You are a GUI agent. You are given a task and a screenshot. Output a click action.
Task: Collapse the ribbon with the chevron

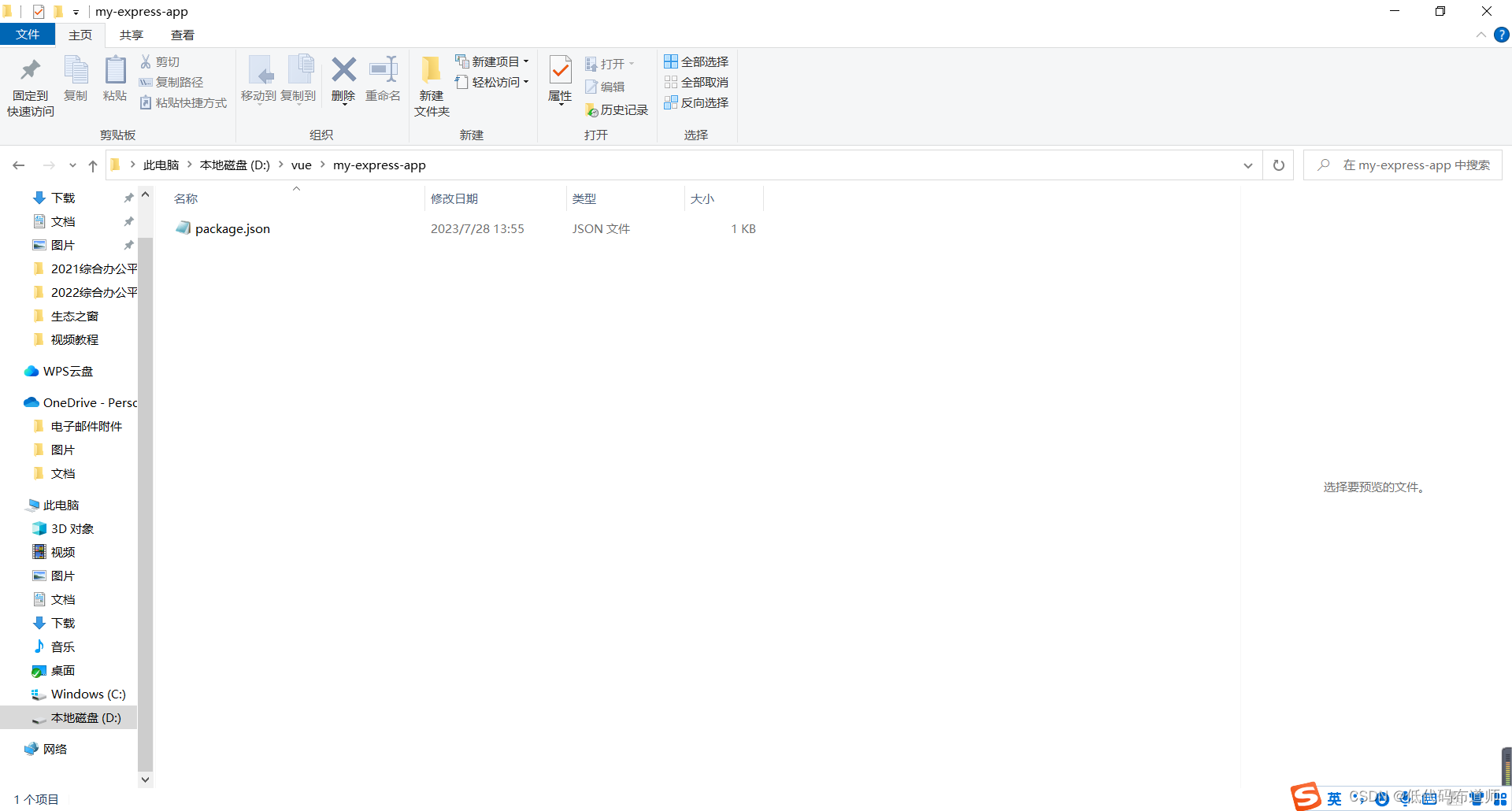pos(1481,35)
